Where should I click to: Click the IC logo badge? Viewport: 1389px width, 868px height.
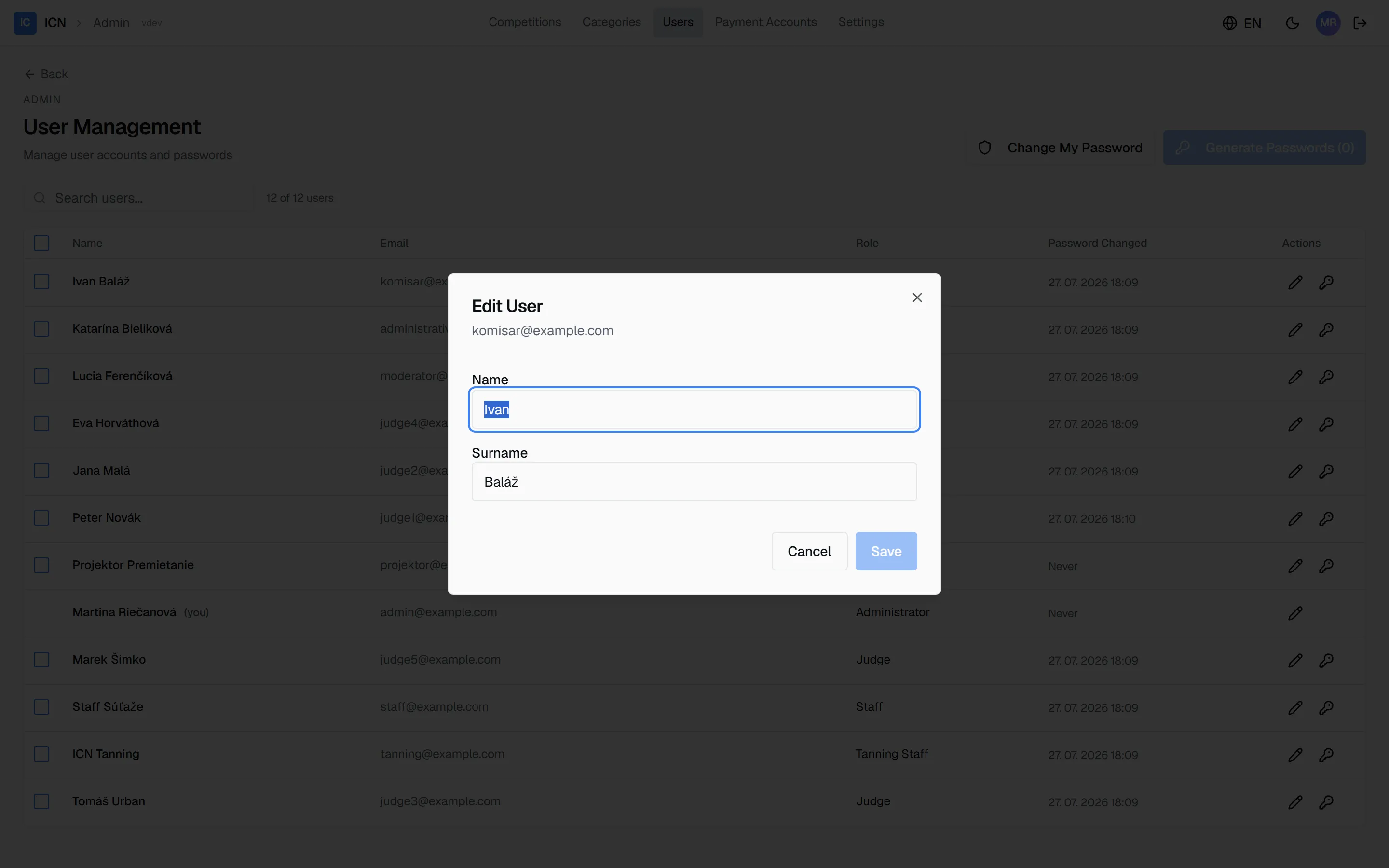point(25,23)
